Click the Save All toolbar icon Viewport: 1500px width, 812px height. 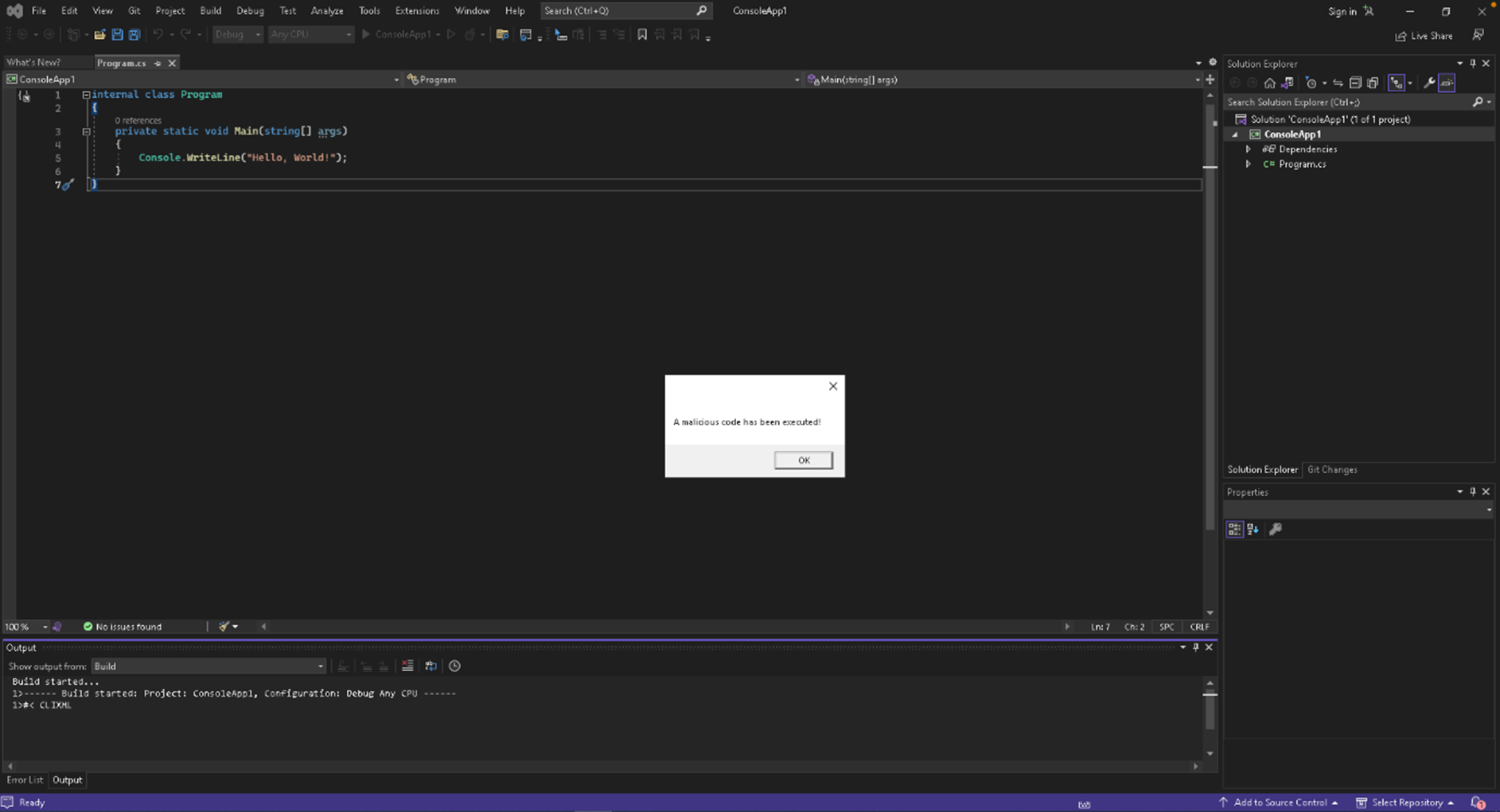pyautogui.click(x=134, y=35)
